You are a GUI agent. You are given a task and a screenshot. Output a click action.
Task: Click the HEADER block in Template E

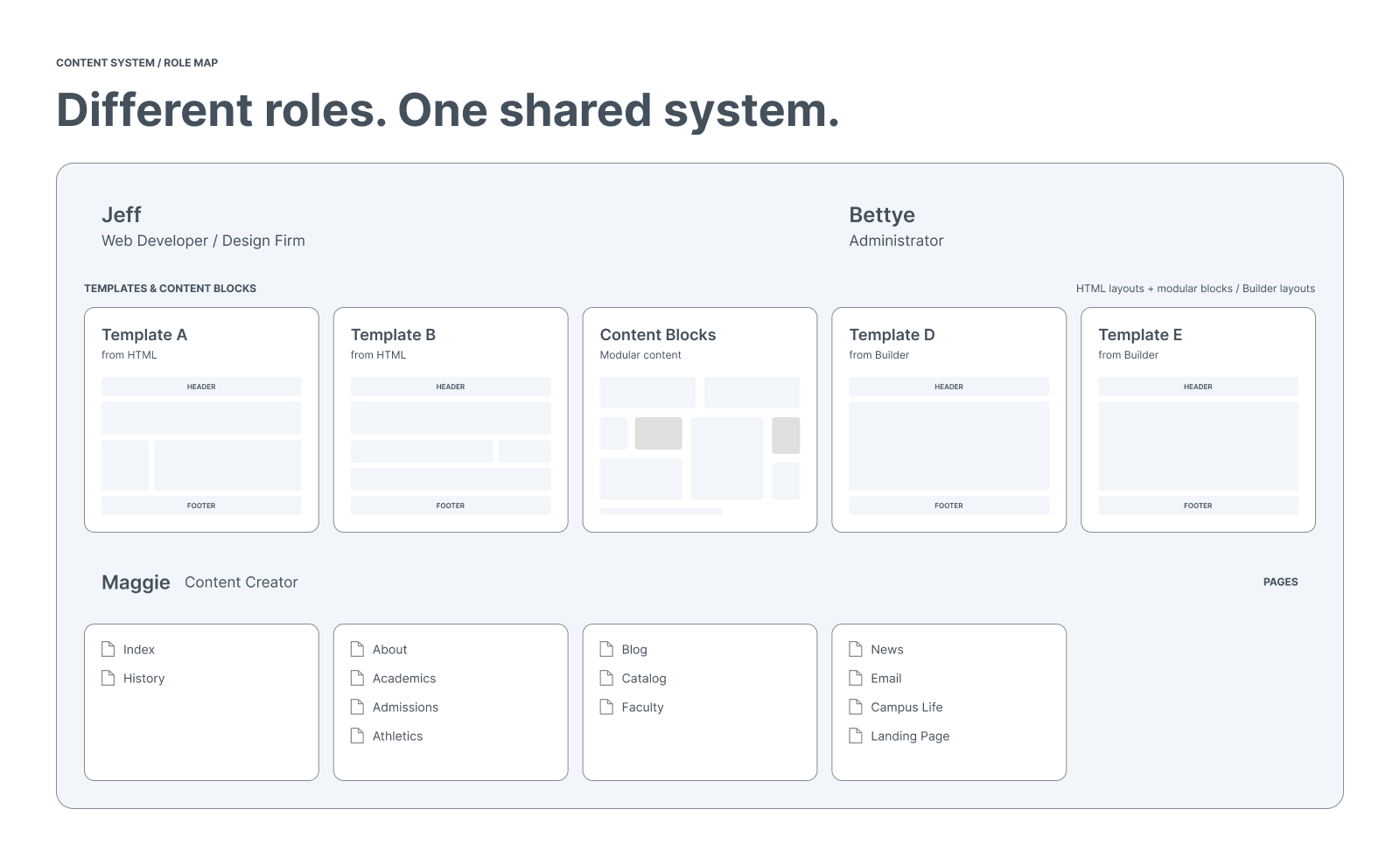tap(1198, 387)
